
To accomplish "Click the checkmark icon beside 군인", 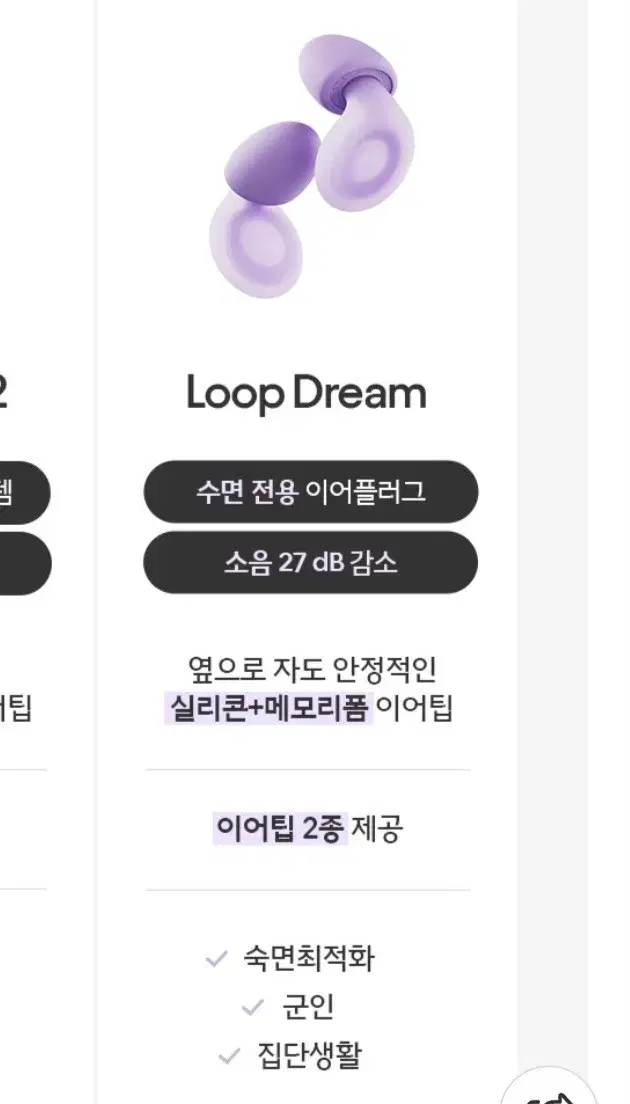I will pyautogui.click(x=252, y=1008).
